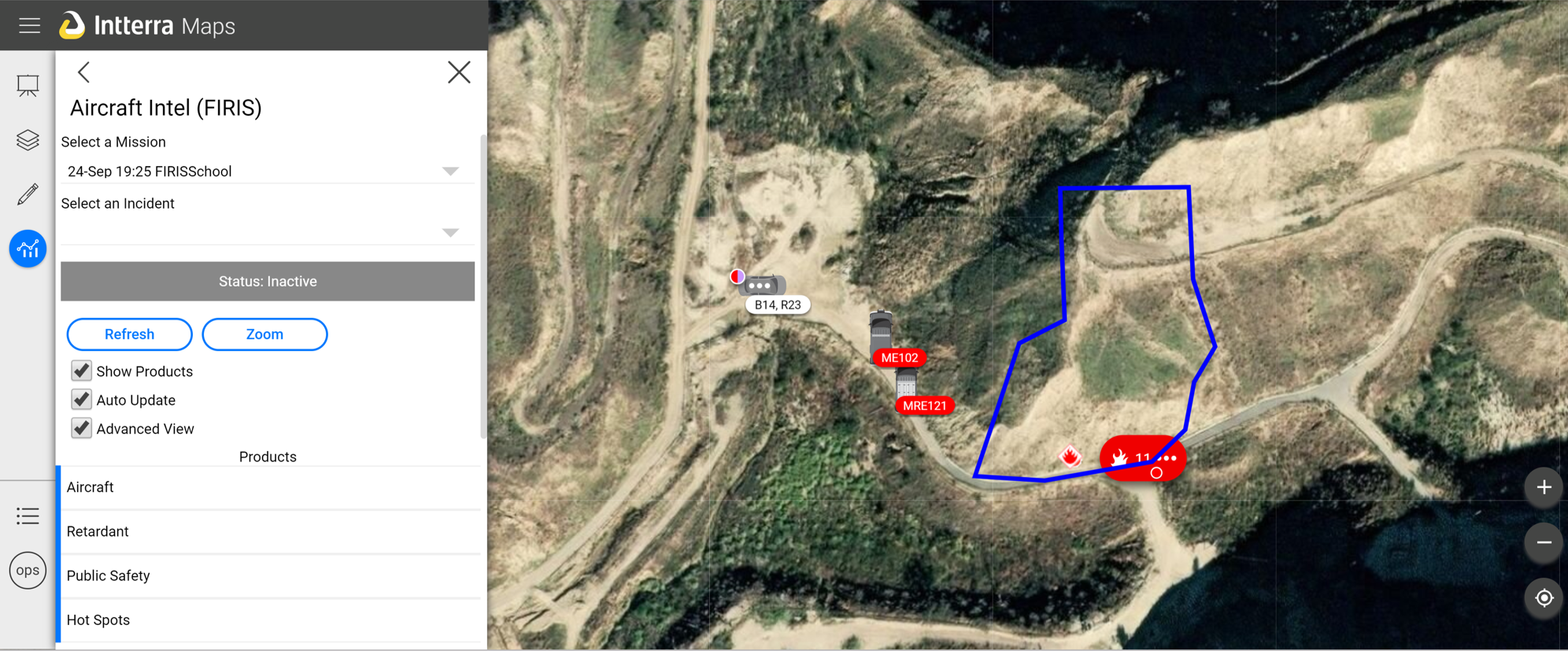Click the Refresh button

(130, 335)
